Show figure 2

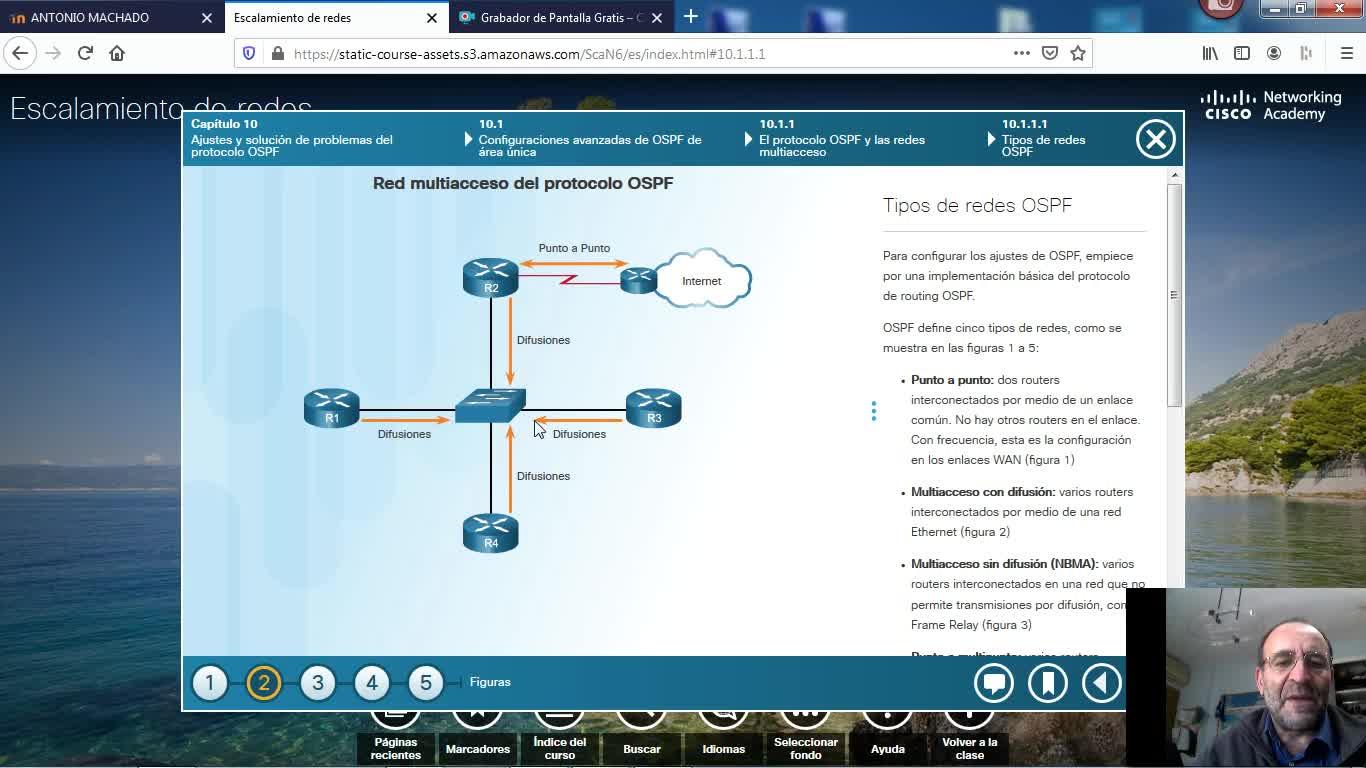point(264,683)
